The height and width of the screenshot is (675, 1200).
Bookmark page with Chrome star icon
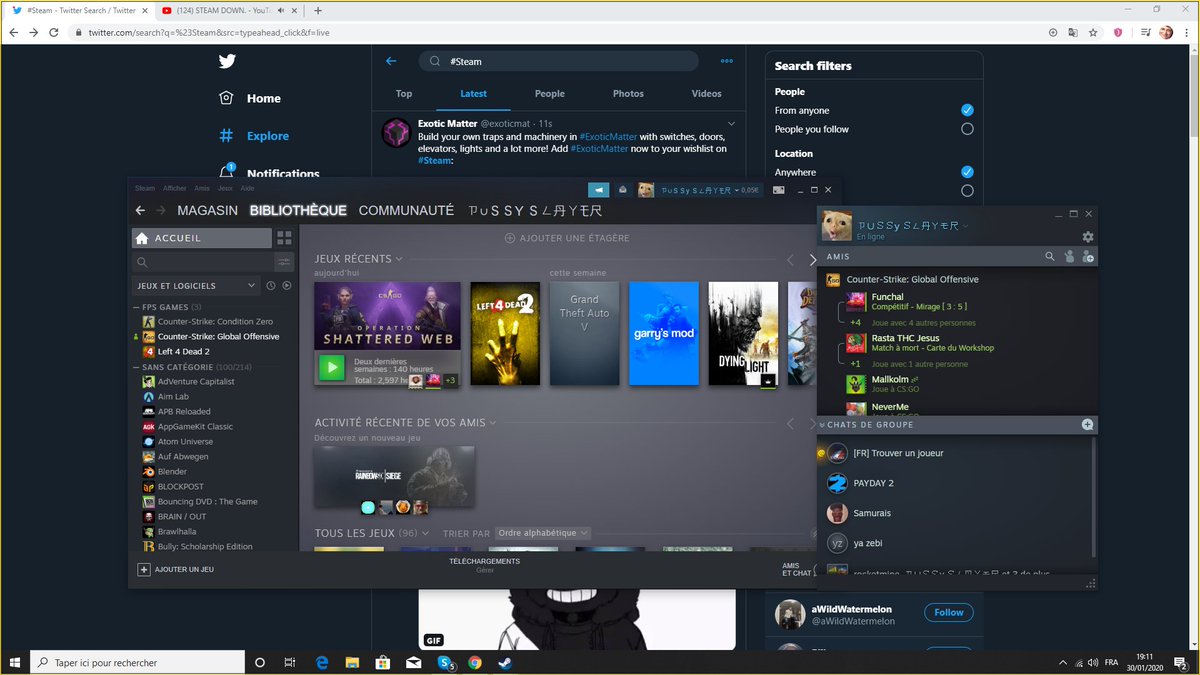[x=1094, y=32]
